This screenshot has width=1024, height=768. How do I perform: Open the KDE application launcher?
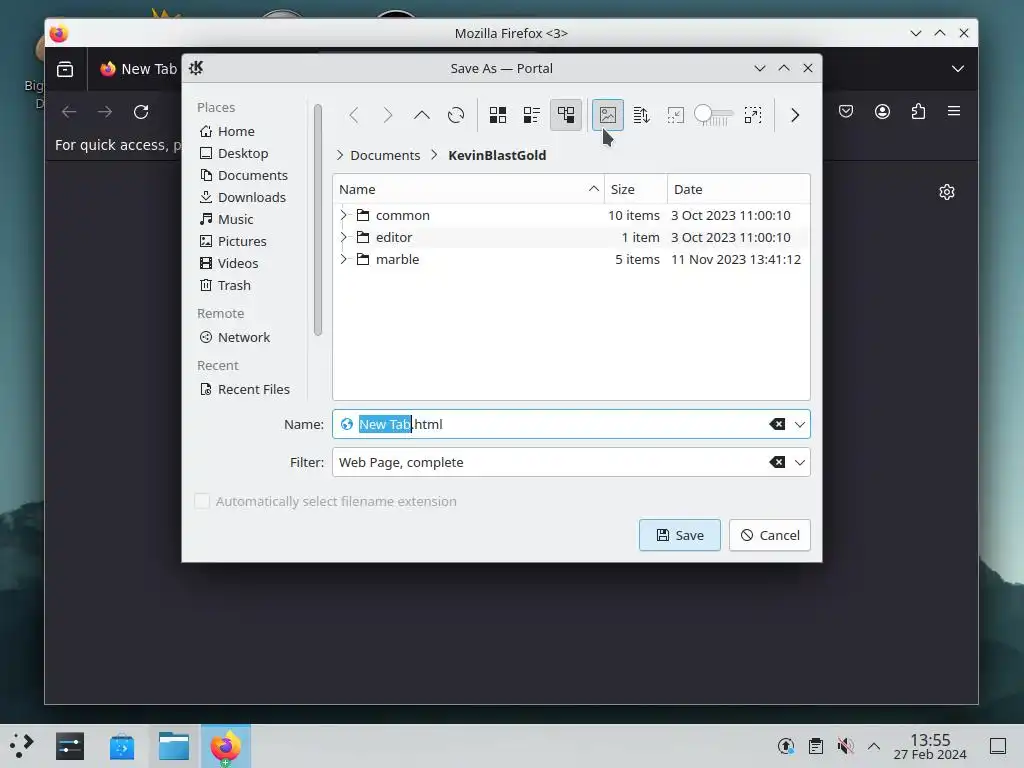tap(22, 746)
